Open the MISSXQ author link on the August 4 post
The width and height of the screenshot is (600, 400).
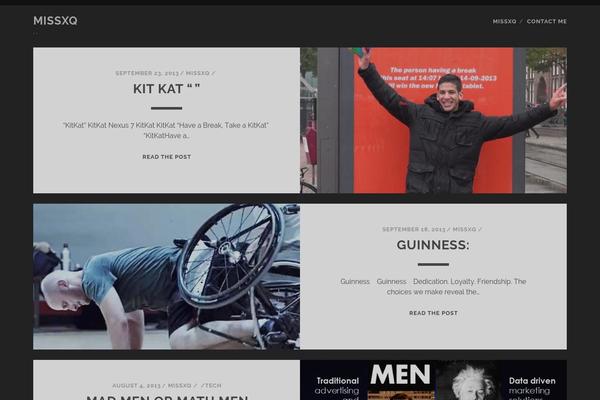coord(179,385)
